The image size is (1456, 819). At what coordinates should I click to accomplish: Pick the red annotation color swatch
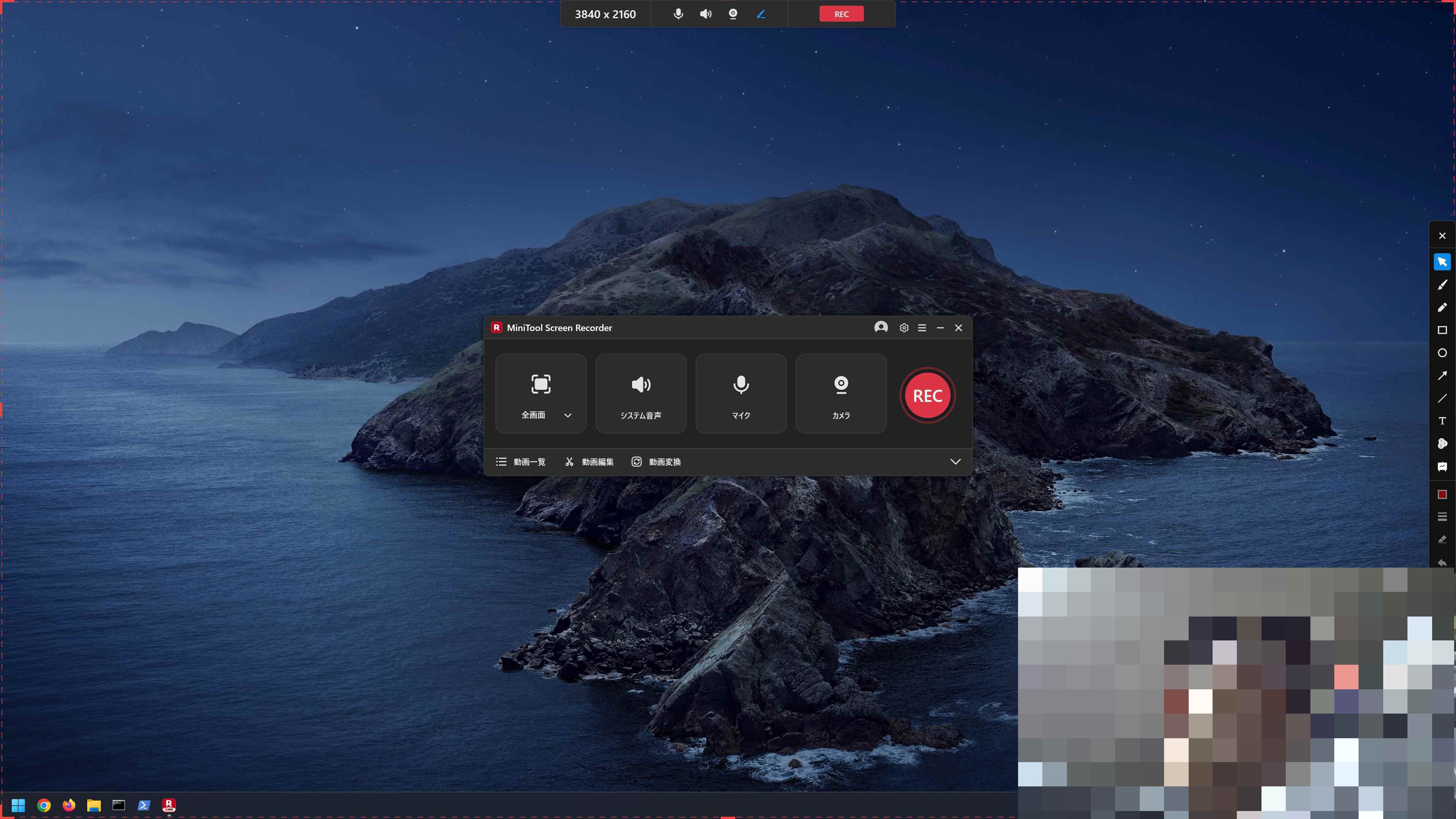(x=1442, y=494)
